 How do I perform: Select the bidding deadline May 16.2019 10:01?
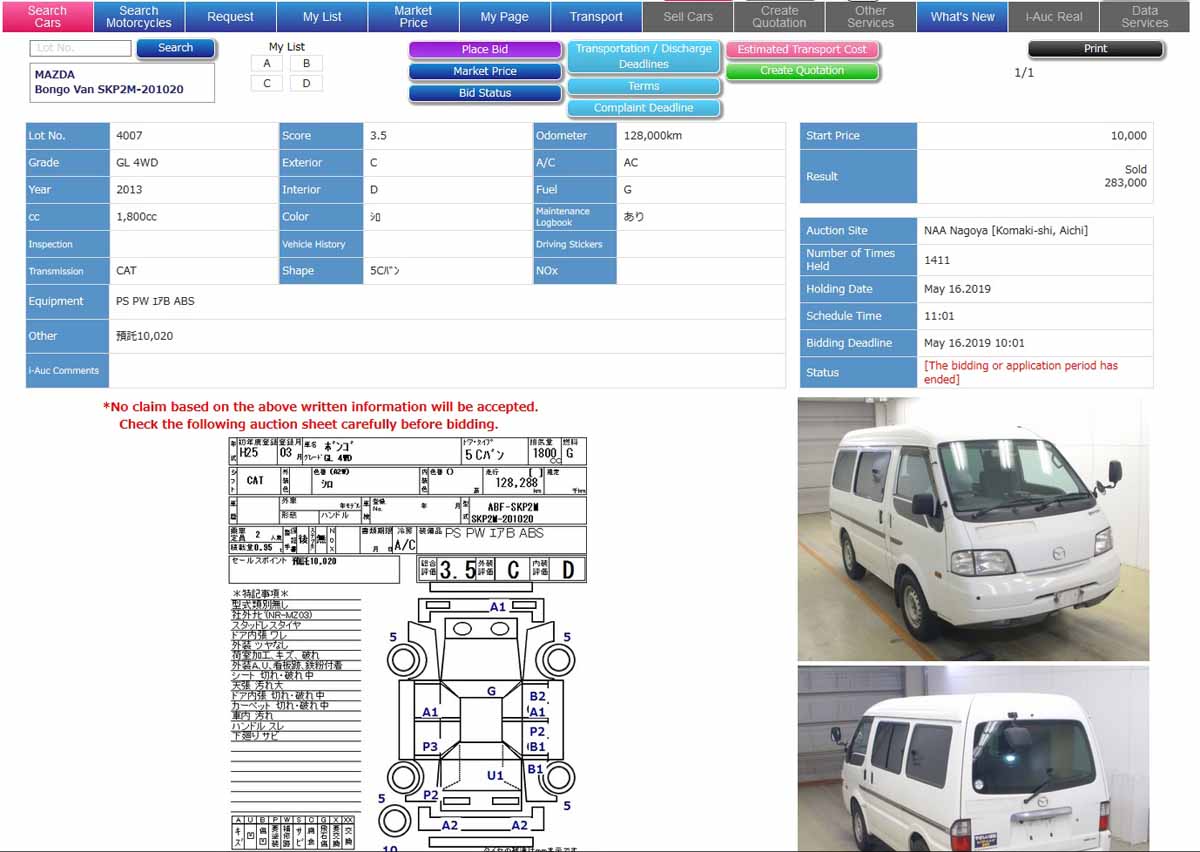974,343
